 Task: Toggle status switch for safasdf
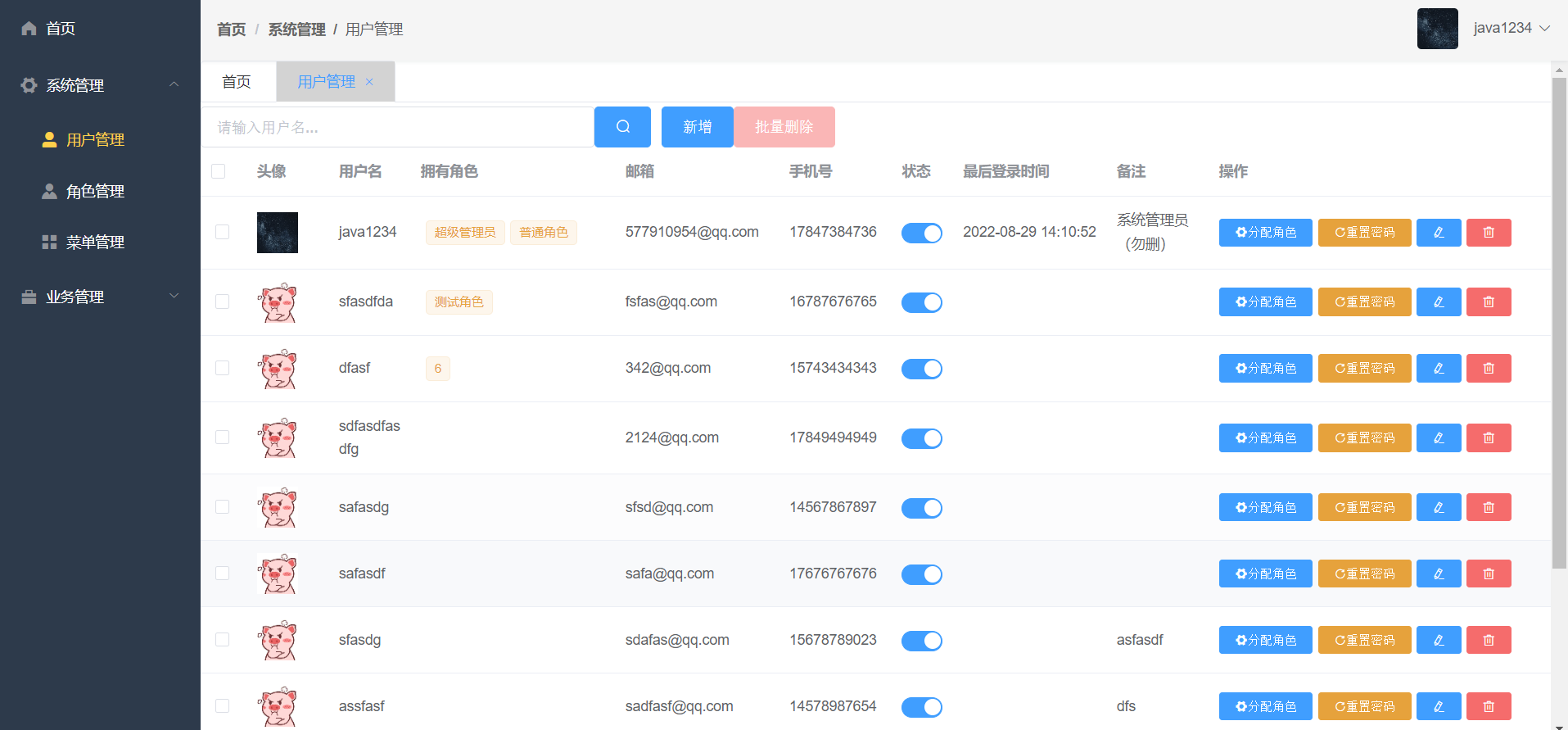[922, 574]
